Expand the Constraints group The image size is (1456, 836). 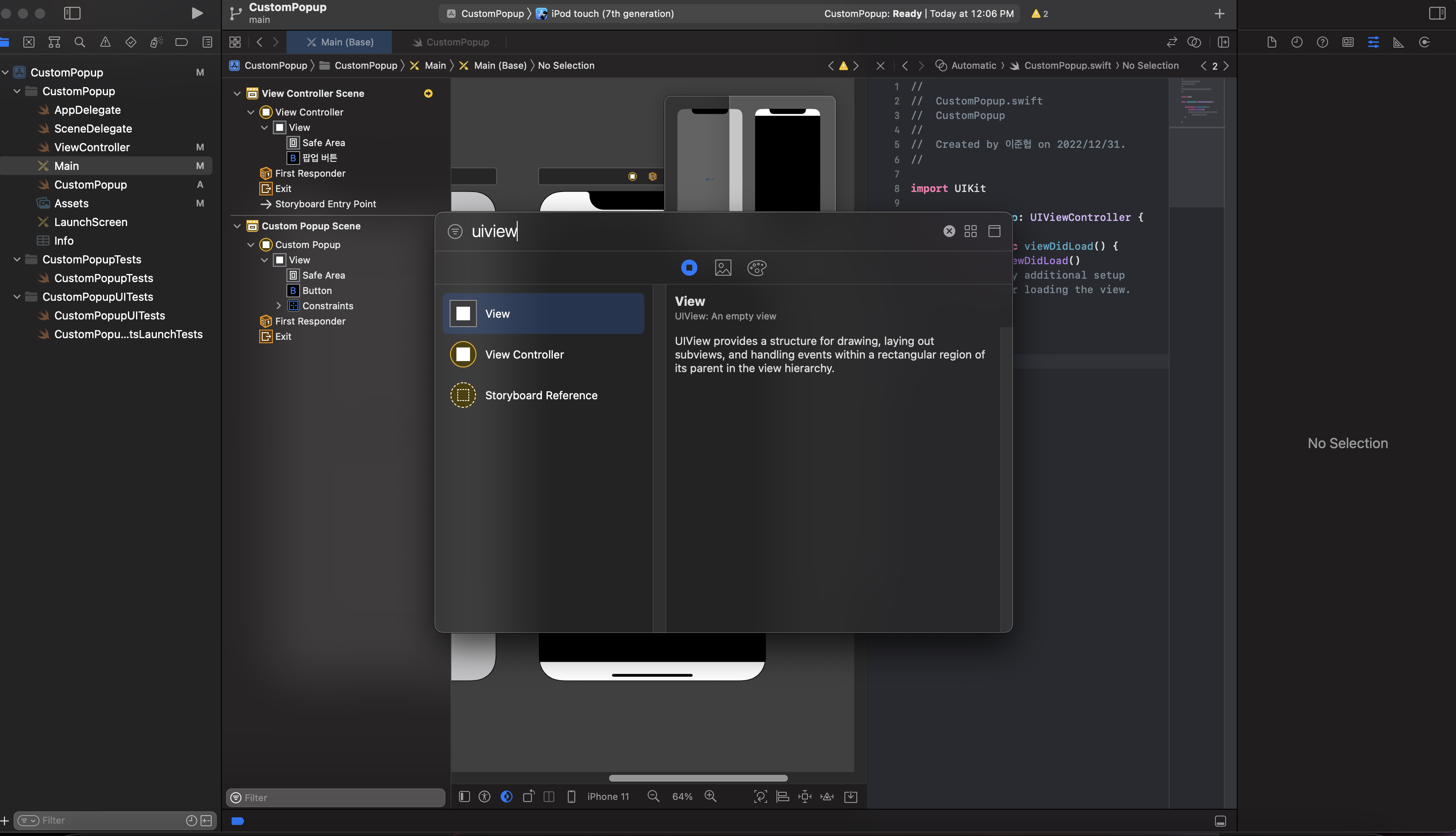278,305
